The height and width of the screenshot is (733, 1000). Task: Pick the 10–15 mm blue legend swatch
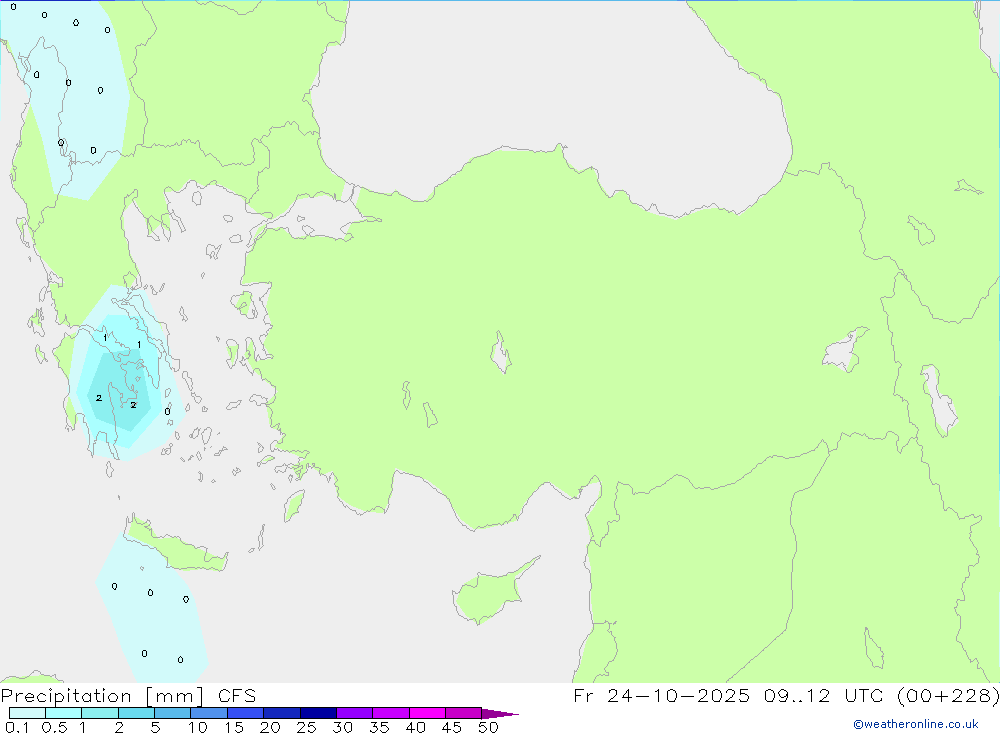point(209,713)
